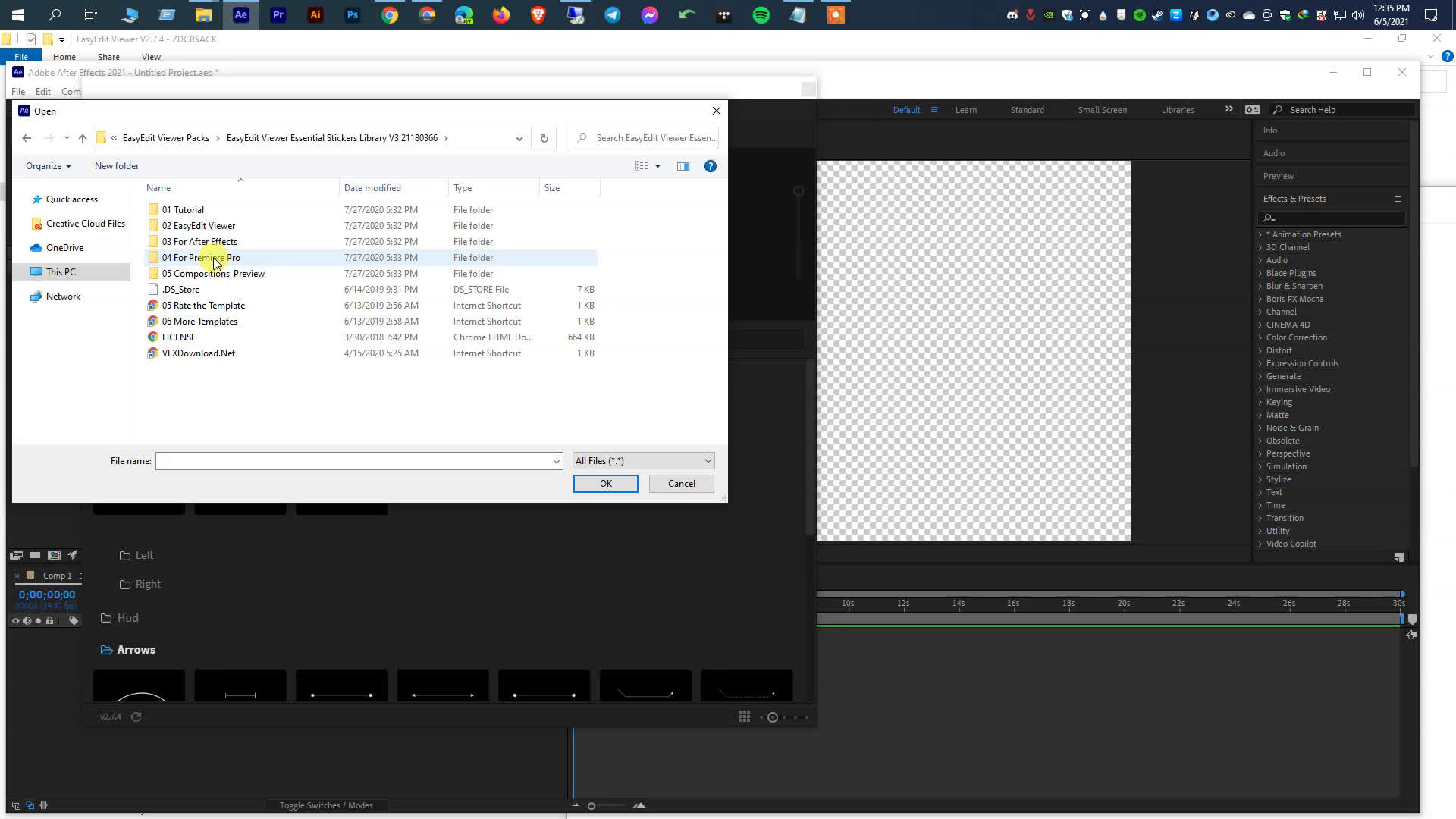The height and width of the screenshot is (819, 1456).
Task: Open the File name history dropdown
Action: coord(556,461)
